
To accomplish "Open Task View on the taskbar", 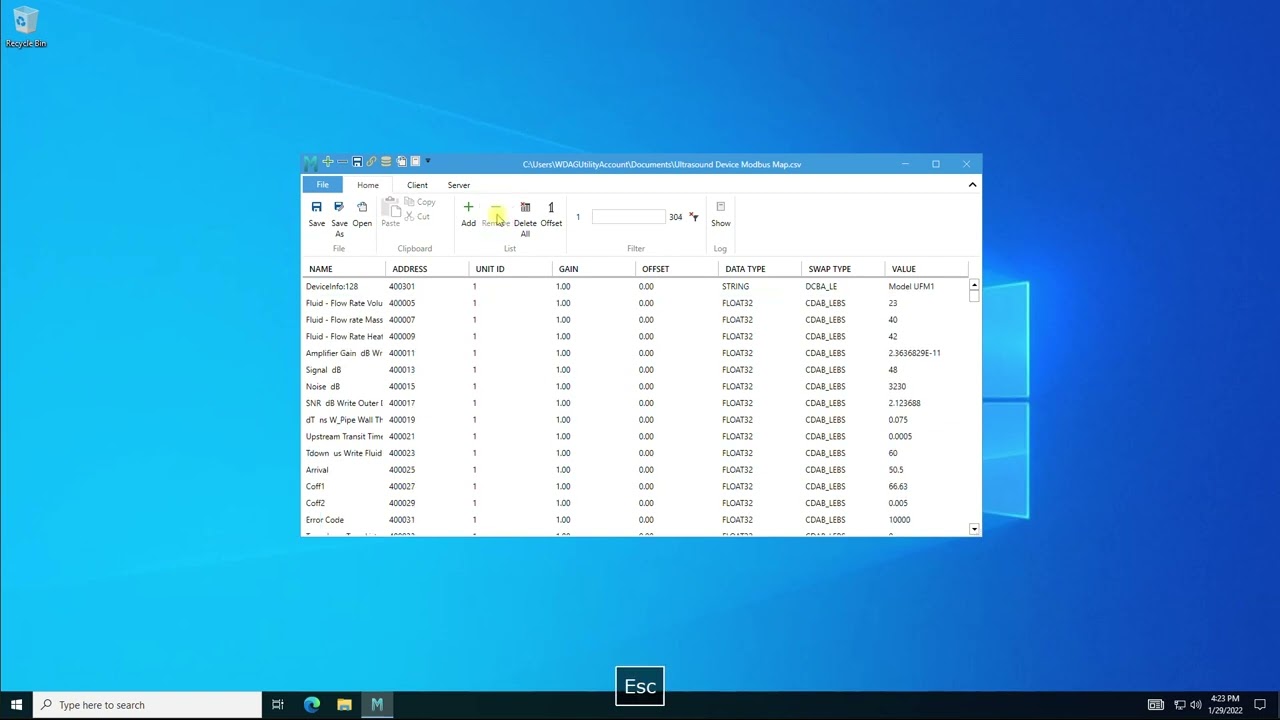I will click(278, 705).
